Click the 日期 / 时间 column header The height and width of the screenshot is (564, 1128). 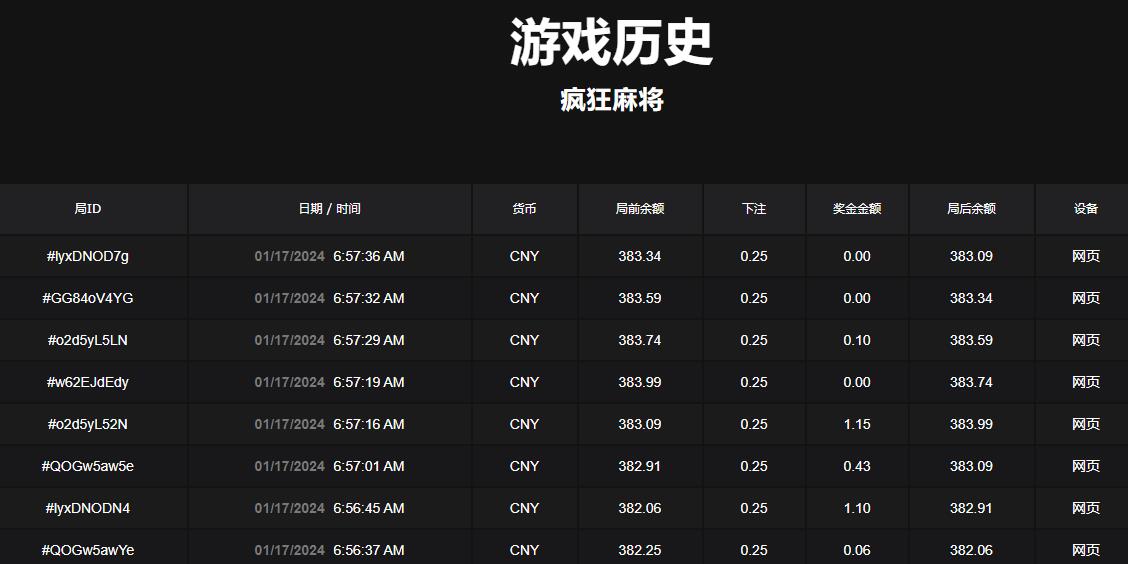pos(329,209)
